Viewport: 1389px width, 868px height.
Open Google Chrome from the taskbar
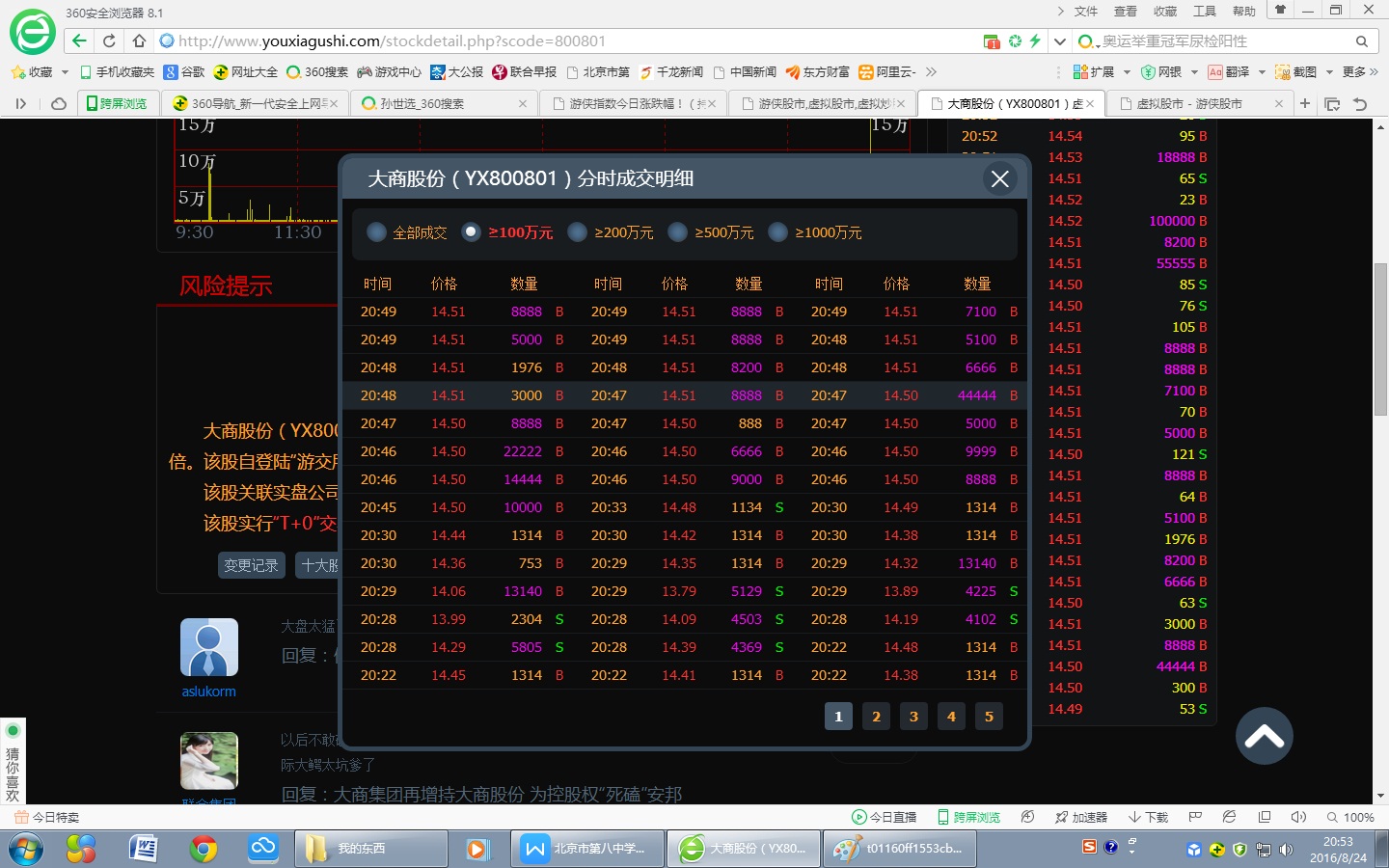tap(203, 849)
